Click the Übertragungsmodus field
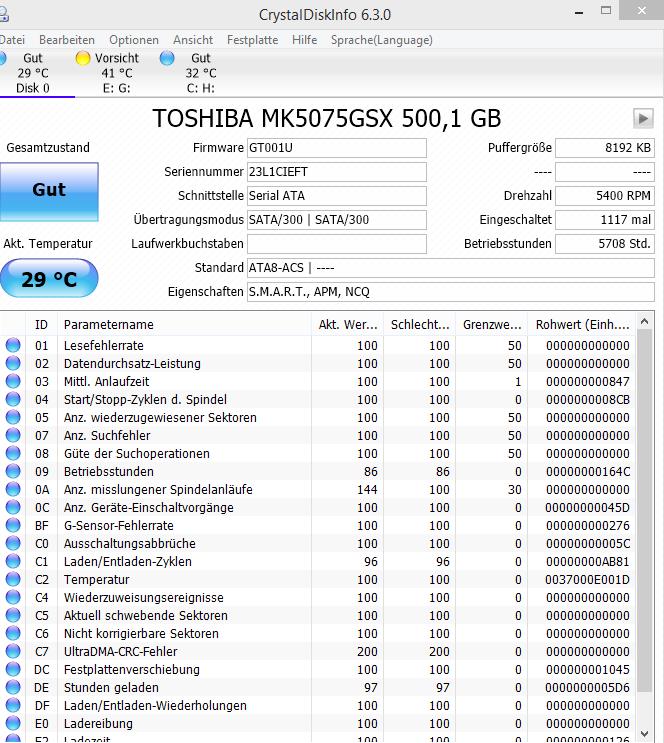Viewport: 664px width, 743px height. click(337, 220)
